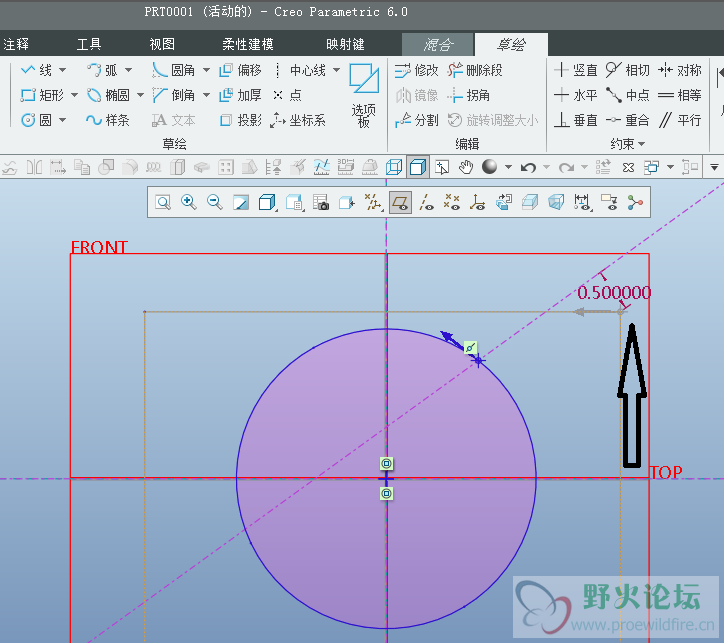Click the 投影 (Project) tool

coord(240,120)
